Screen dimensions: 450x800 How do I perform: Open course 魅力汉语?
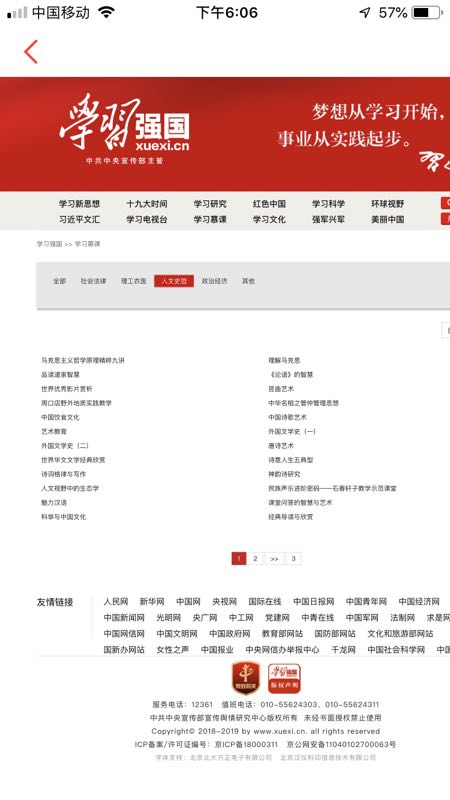54,503
